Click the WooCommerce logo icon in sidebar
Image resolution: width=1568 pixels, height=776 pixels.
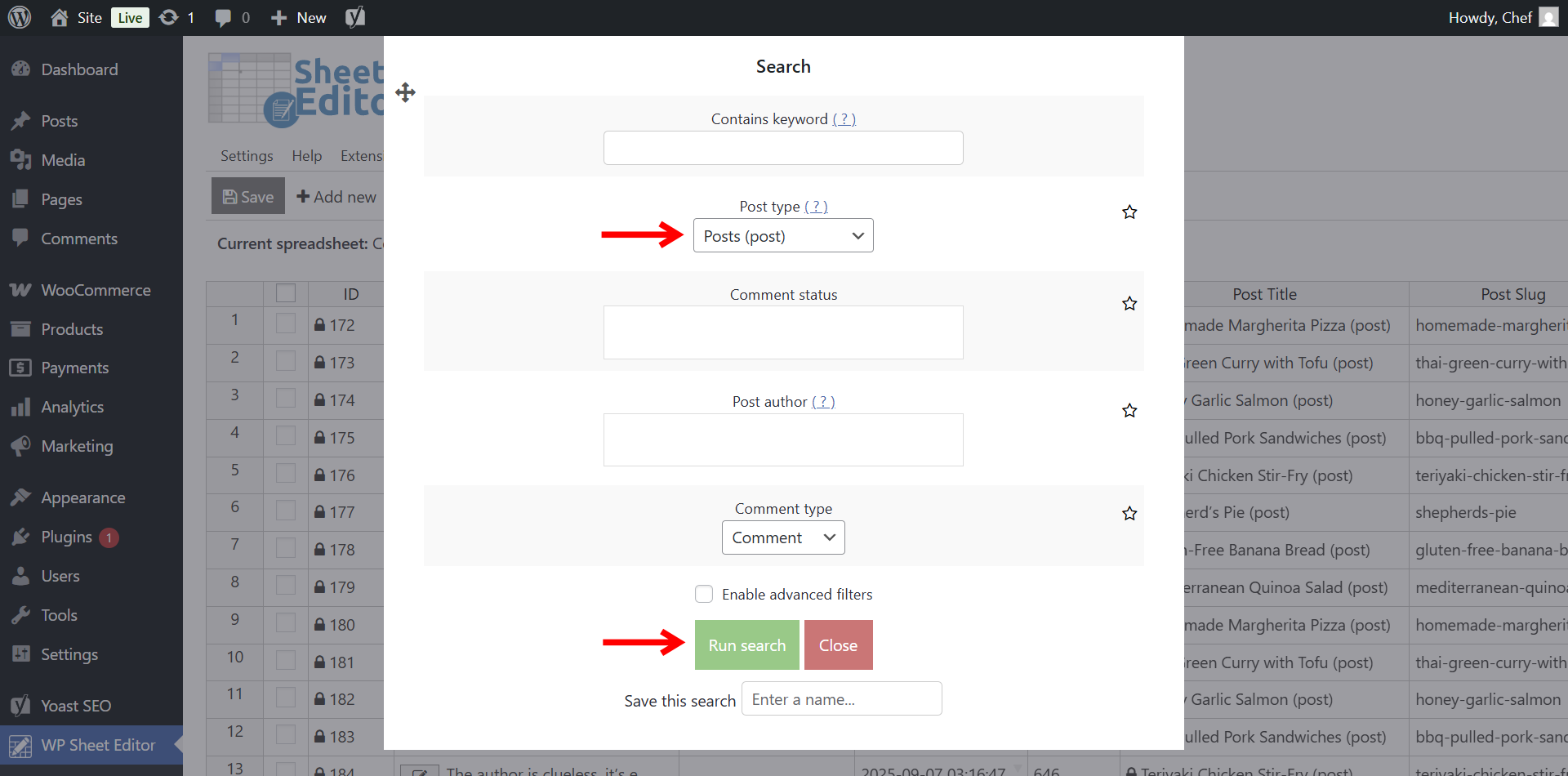click(x=21, y=290)
